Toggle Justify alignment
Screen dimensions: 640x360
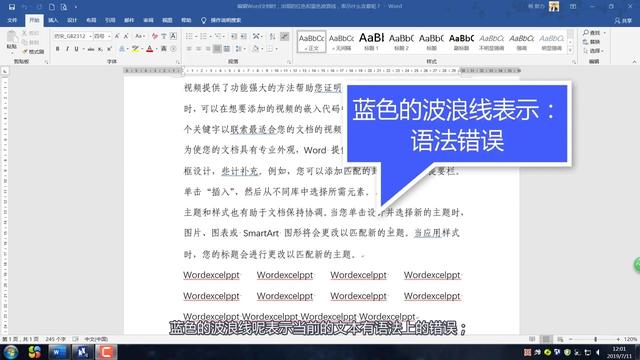(x=217, y=49)
